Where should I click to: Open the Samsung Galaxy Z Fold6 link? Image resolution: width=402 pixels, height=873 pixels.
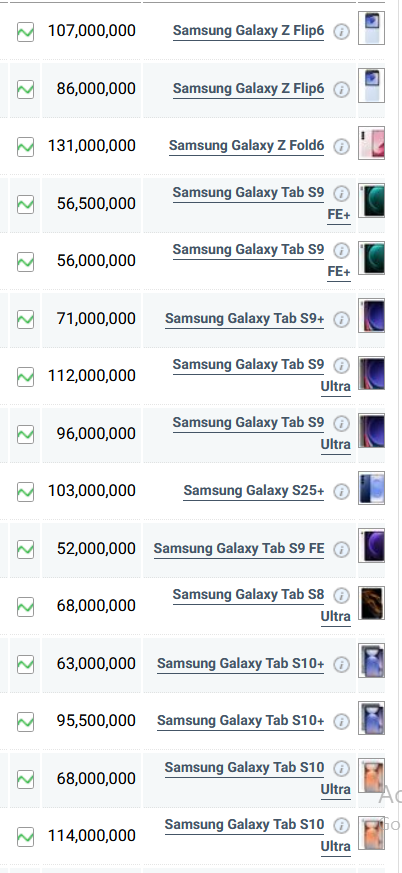click(x=246, y=146)
